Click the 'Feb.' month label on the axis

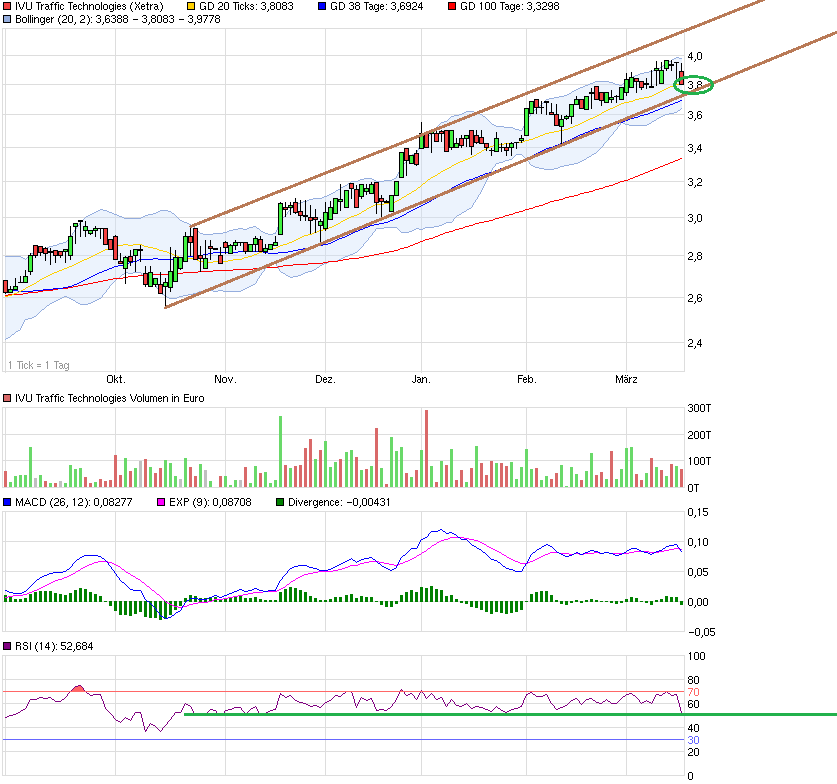pyautogui.click(x=527, y=379)
